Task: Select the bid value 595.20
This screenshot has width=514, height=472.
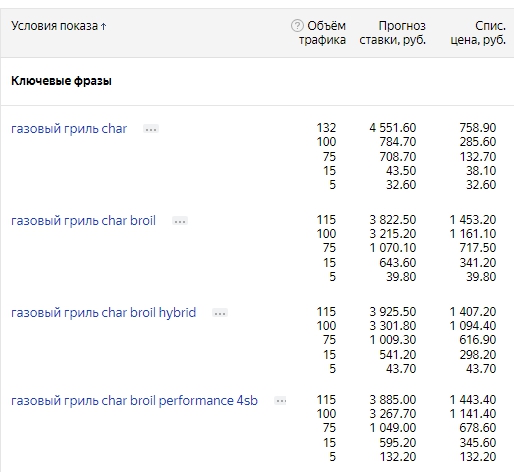Action: coord(398,443)
